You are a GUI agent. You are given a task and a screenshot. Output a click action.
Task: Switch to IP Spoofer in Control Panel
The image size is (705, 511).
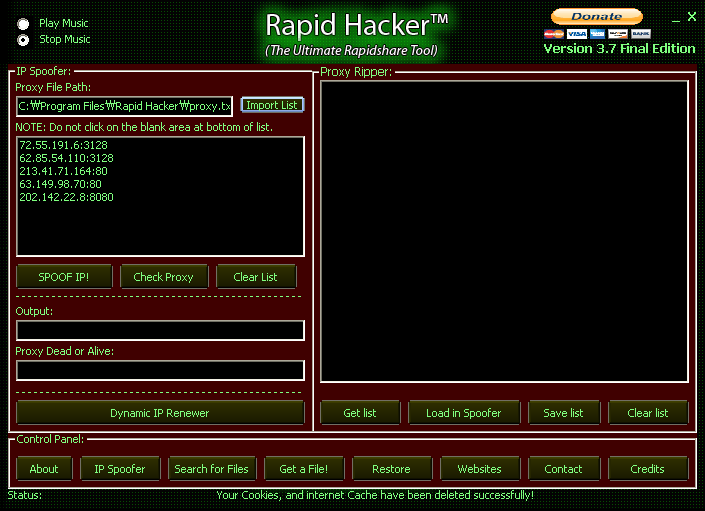click(x=120, y=469)
